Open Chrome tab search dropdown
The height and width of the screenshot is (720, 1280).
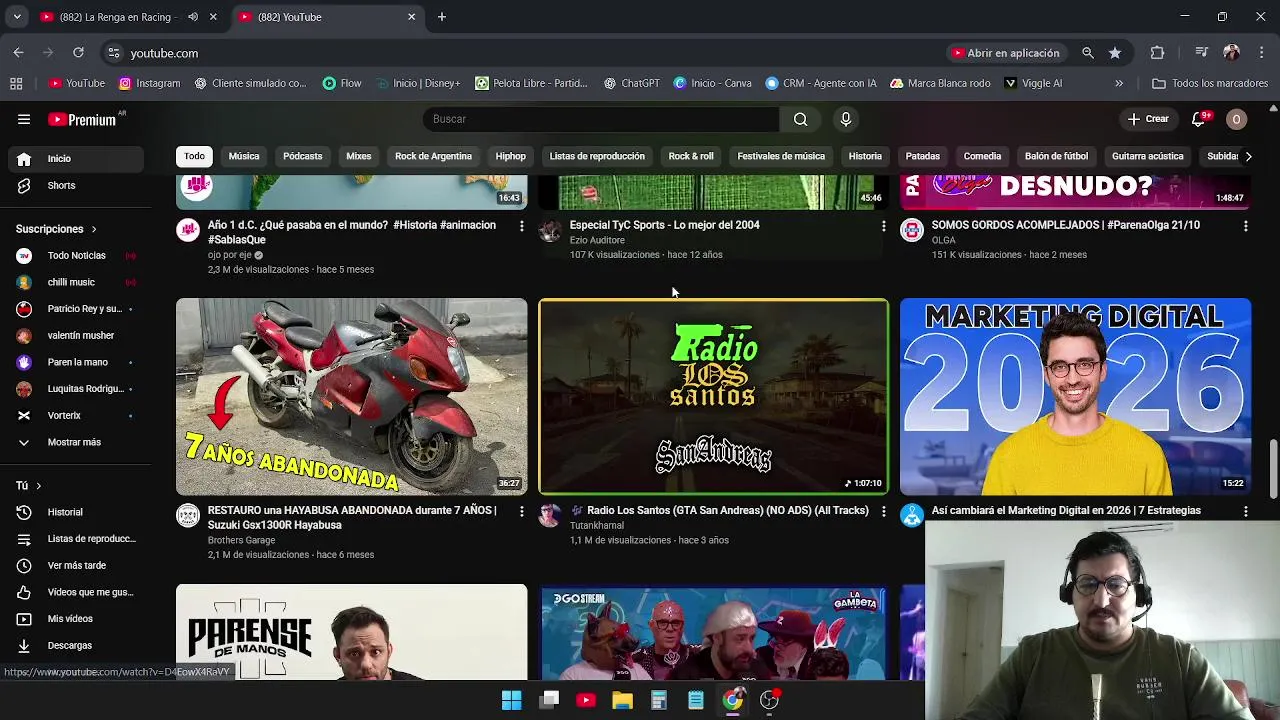coord(17,17)
